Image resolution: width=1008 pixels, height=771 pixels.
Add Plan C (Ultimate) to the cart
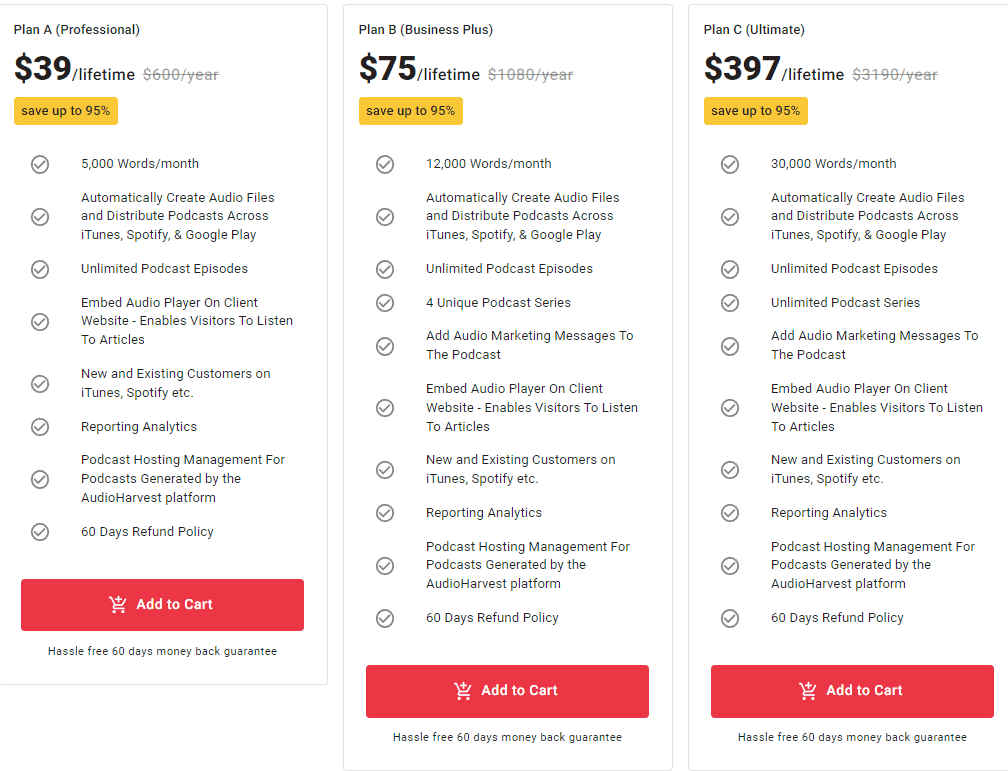click(851, 690)
